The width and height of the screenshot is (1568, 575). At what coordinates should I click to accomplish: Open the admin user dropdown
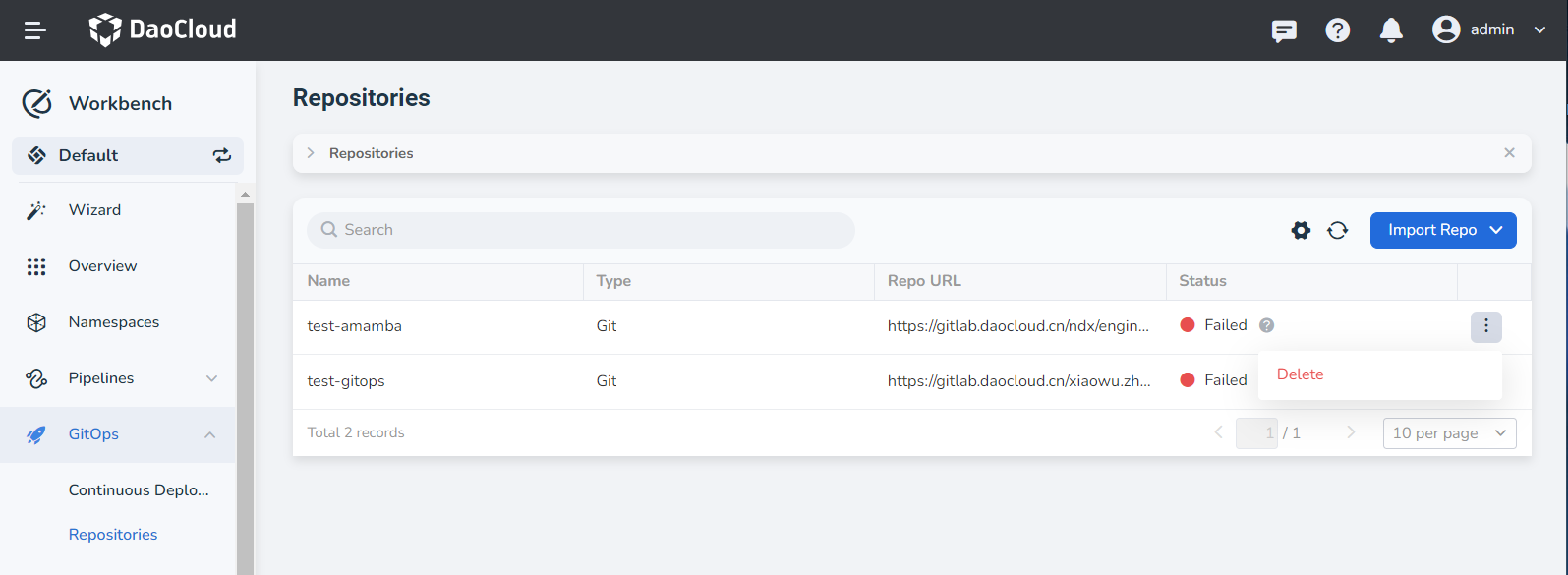coord(1489,29)
